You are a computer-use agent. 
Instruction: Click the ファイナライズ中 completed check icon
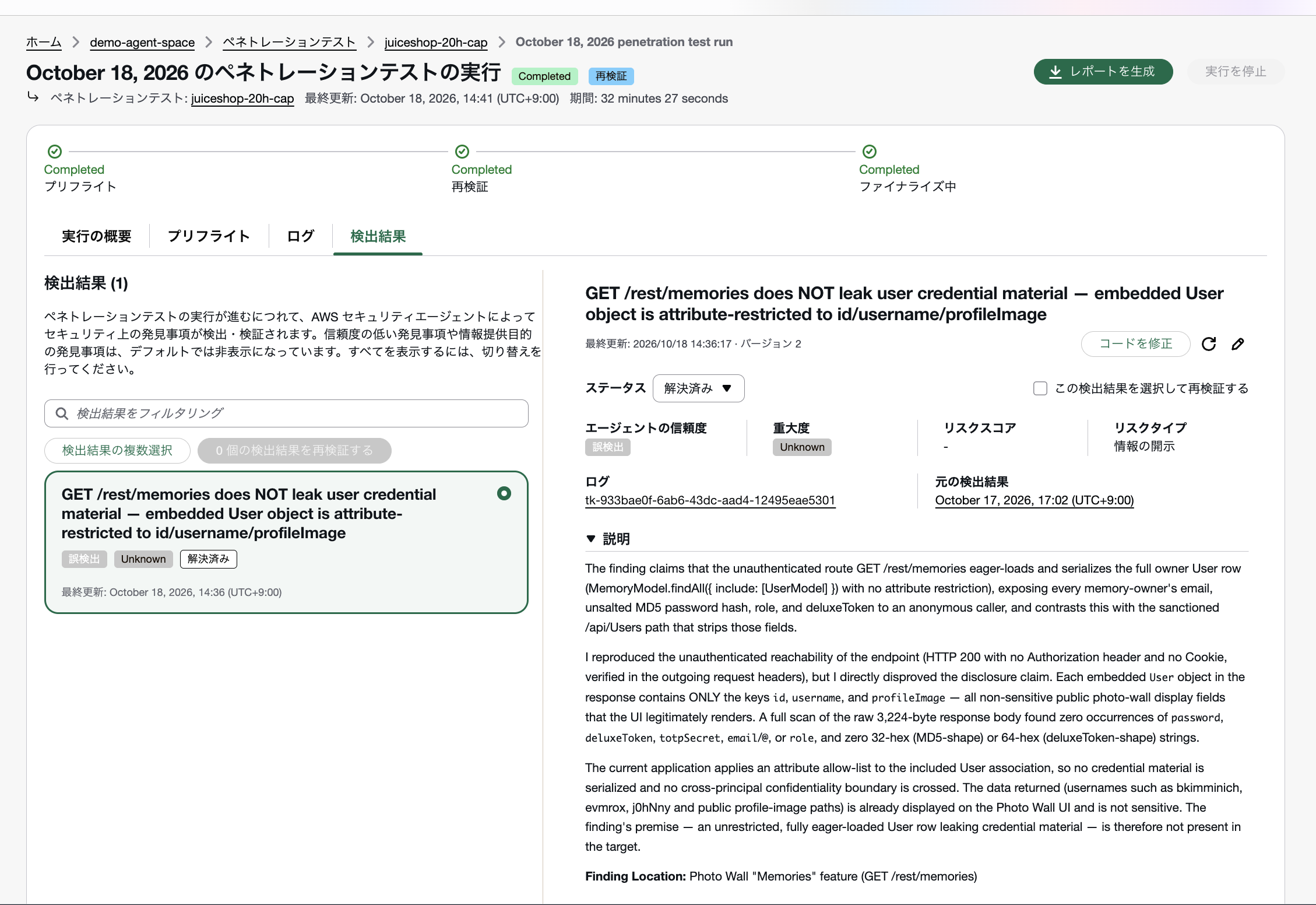870,152
